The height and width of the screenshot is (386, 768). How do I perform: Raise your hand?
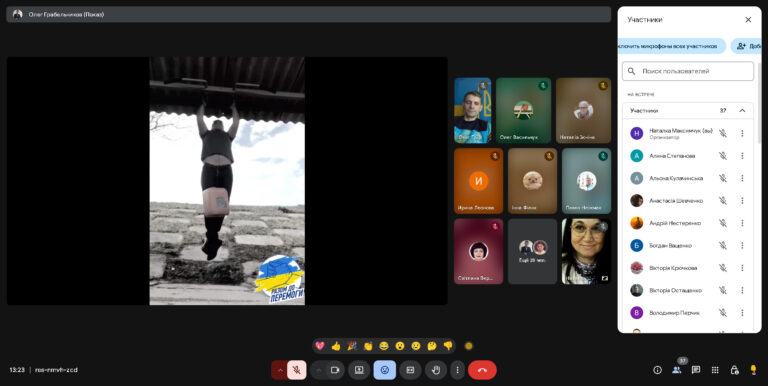pos(435,370)
